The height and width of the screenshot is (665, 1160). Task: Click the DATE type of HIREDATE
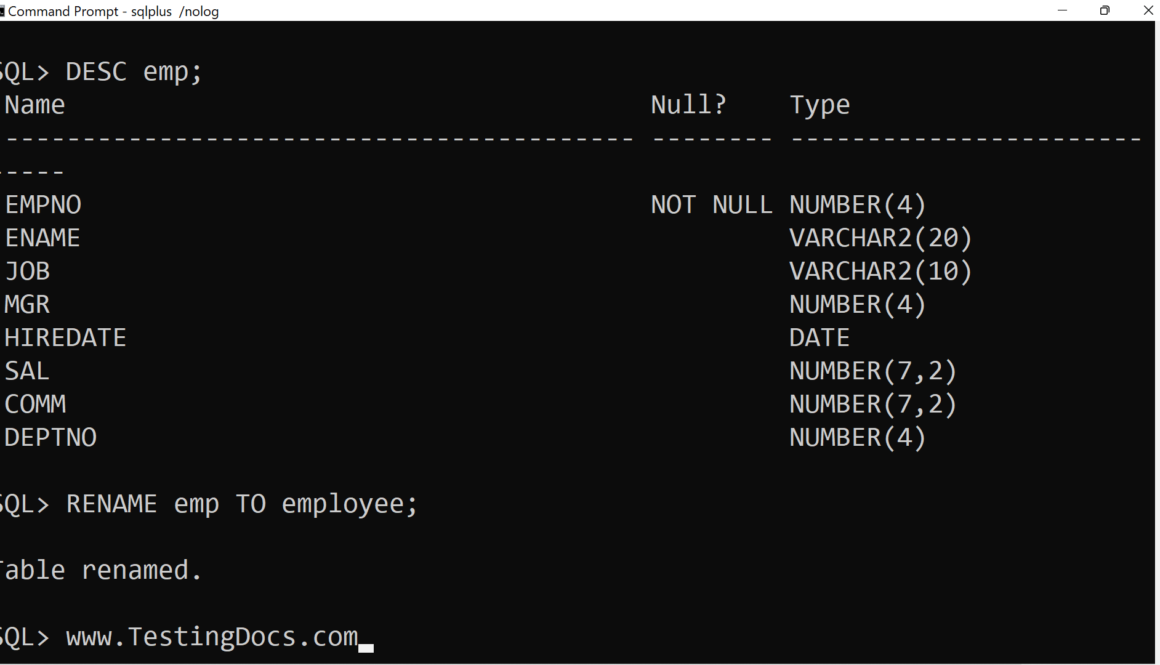(819, 338)
